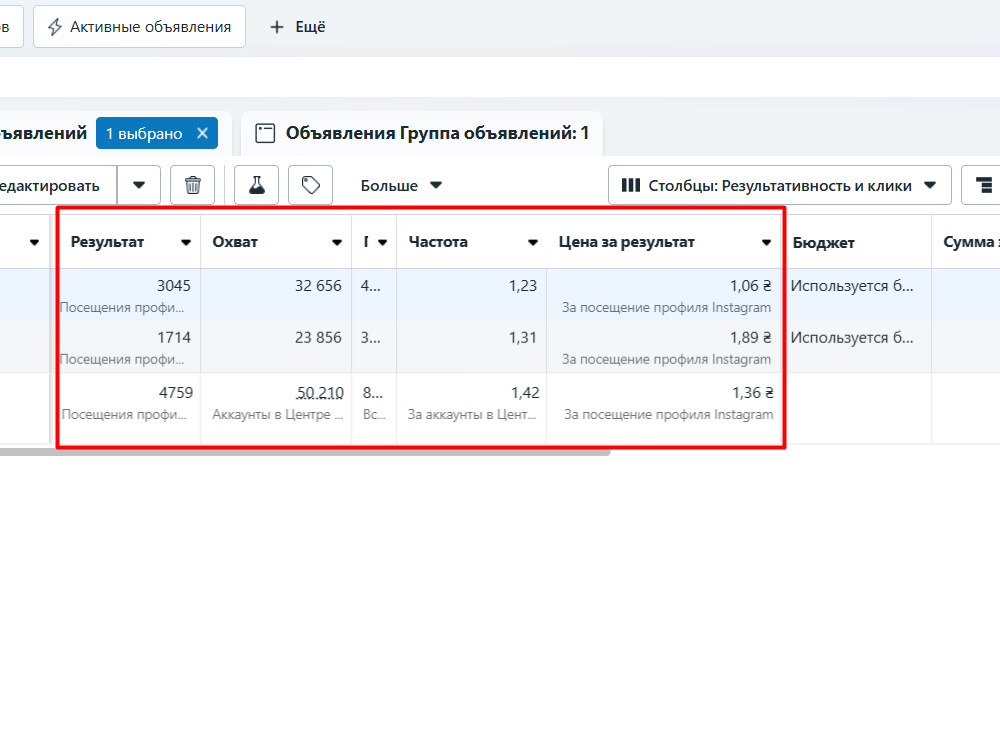Click the horizontal scrollbar under the table

(x=305, y=452)
